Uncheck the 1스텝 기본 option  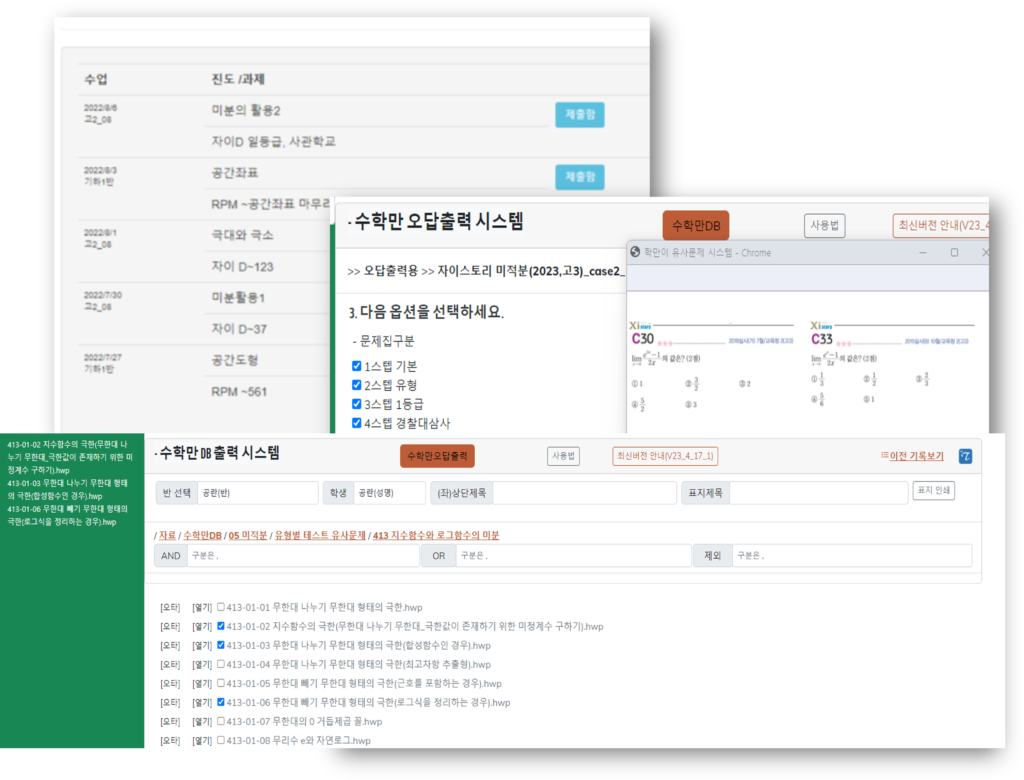click(x=357, y=366)
